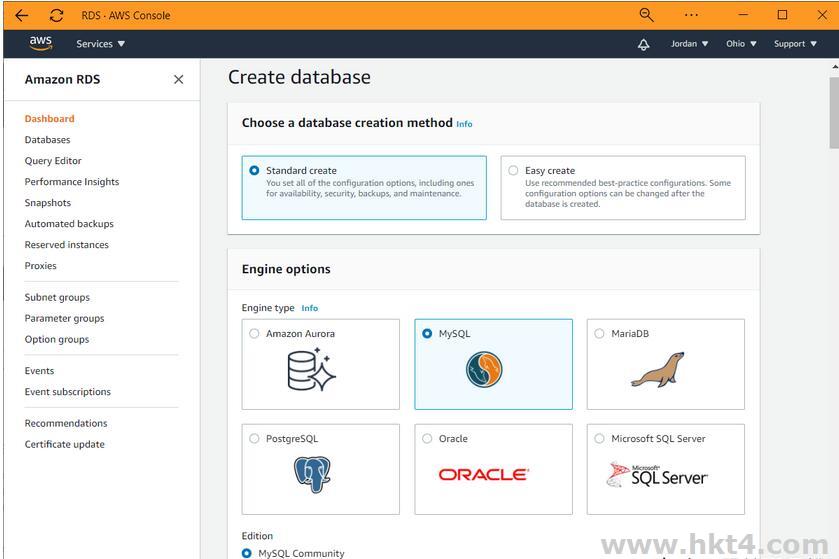Viewport: 839px width, 559px height.
Task: Click the 'Engine options' heading text
Action: [x=286, y=269]
